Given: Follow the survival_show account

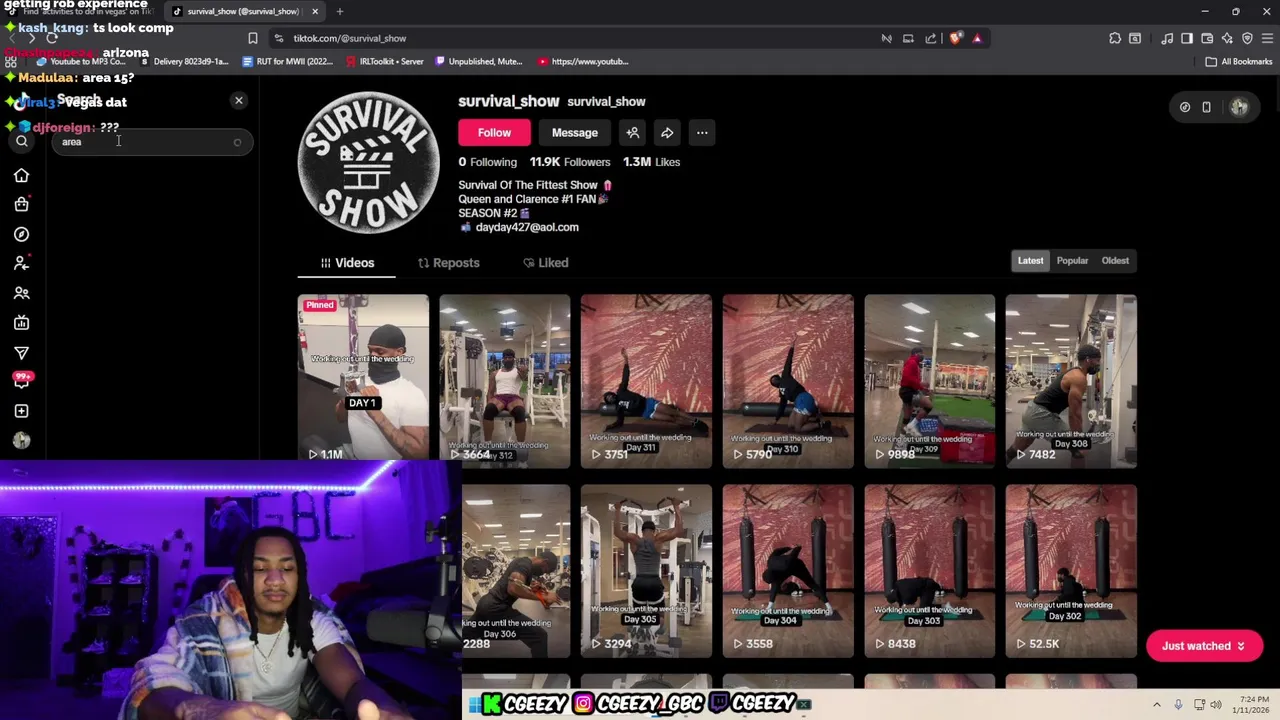Looking at the screenshot, I should pos(494,132).
